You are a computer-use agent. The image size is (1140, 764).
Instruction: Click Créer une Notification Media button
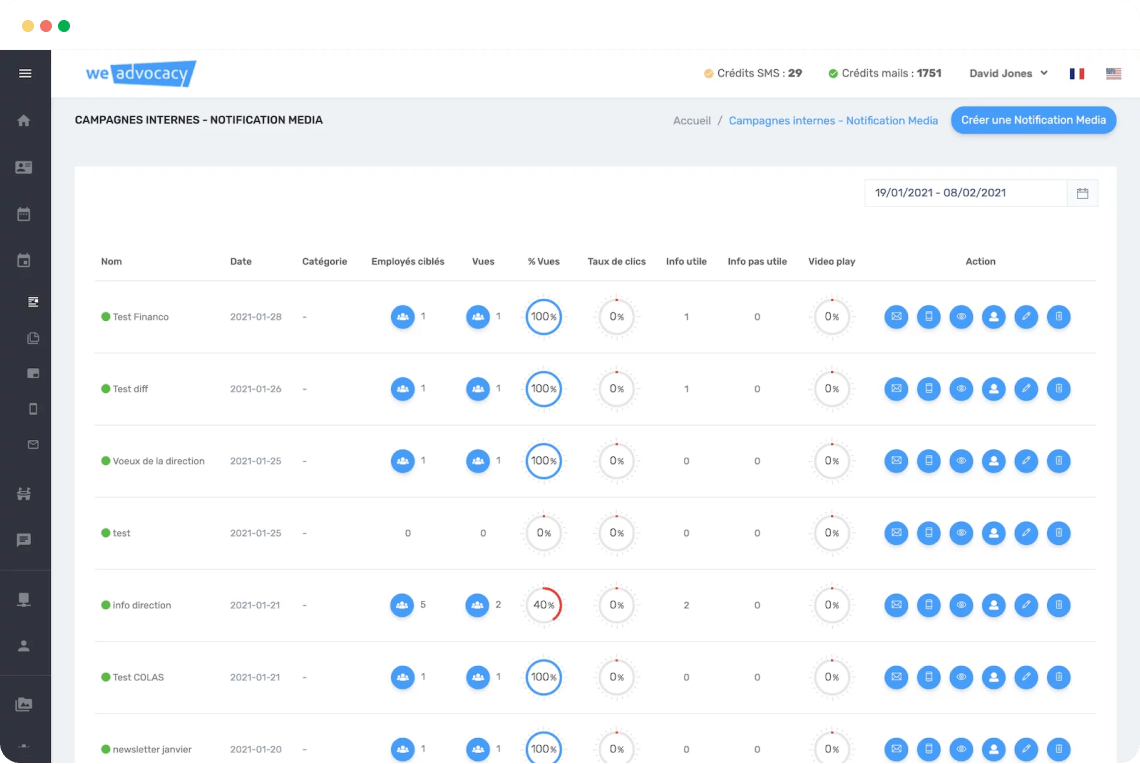tap(1033, 120)
